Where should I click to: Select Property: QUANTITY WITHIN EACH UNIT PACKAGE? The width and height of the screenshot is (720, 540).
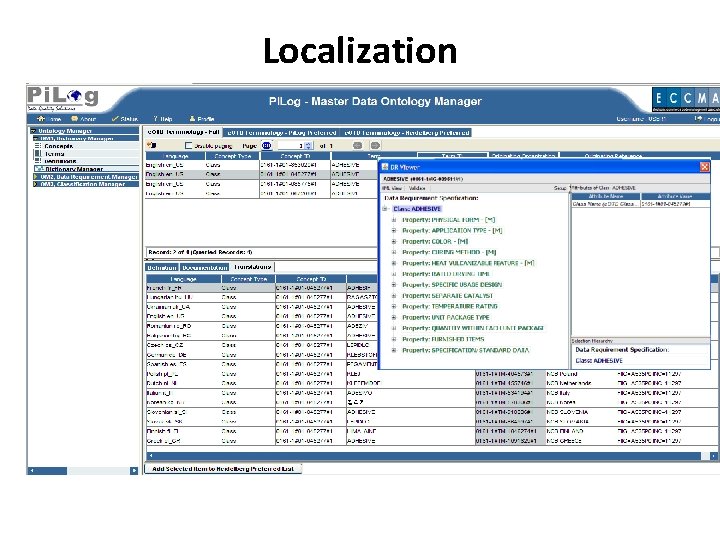tap(472, 328)
